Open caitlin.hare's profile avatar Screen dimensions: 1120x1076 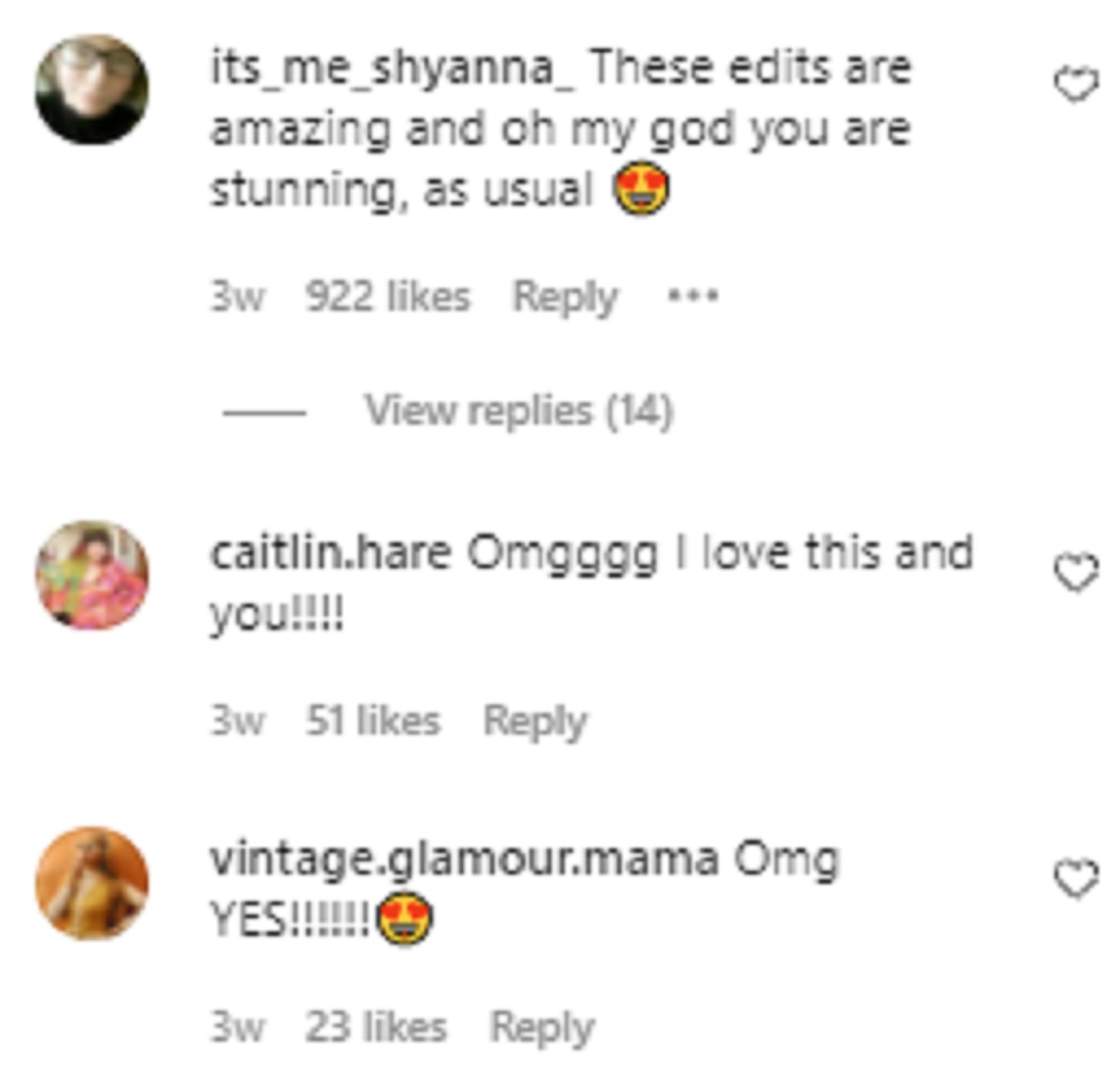(91, 575)
